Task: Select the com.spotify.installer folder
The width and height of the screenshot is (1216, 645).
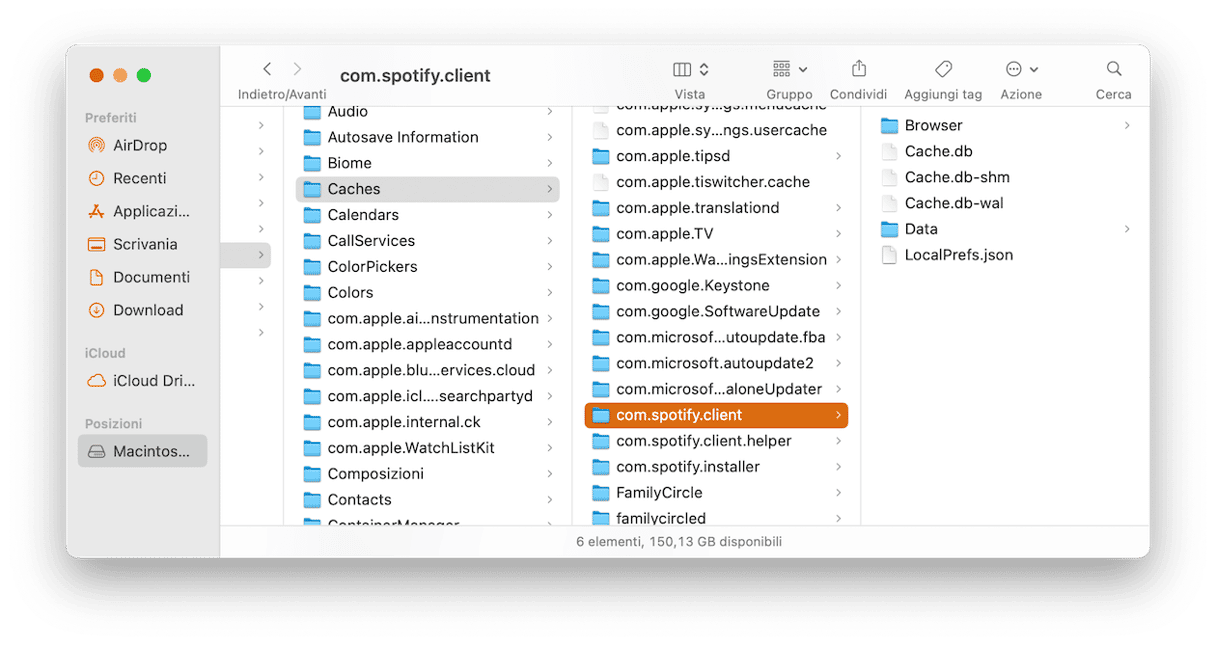Action: pyautogui.click(x=716, y=467)
